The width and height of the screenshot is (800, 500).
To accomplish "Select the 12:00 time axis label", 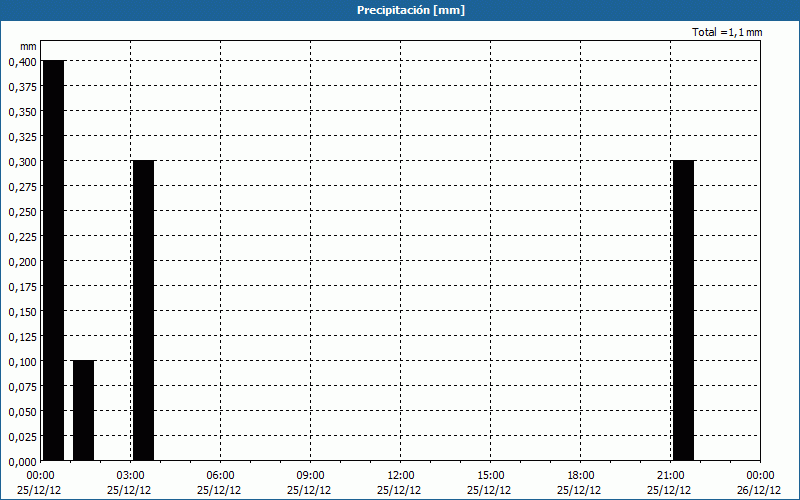I will tap(401, 476).
